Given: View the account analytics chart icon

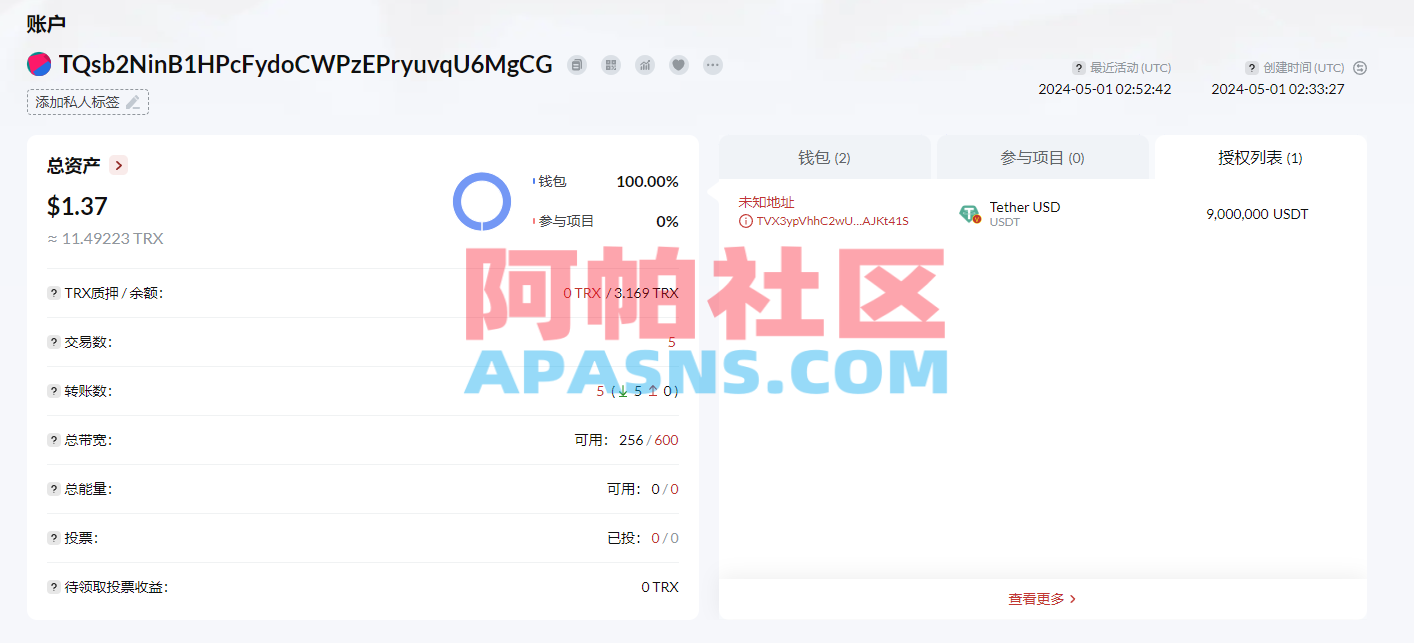Looking at the screenshot, I should pyautogui.click(x=644, y=64).
